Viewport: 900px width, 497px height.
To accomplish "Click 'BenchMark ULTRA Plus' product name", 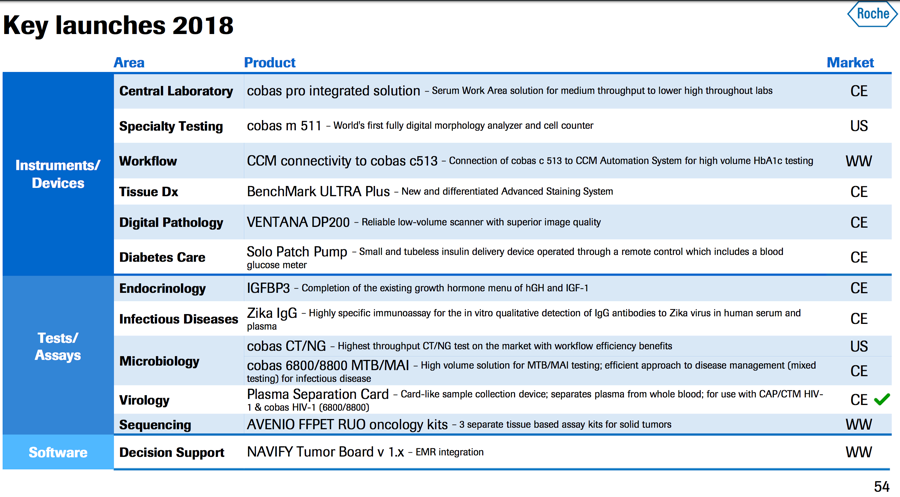I will point(319,192).
